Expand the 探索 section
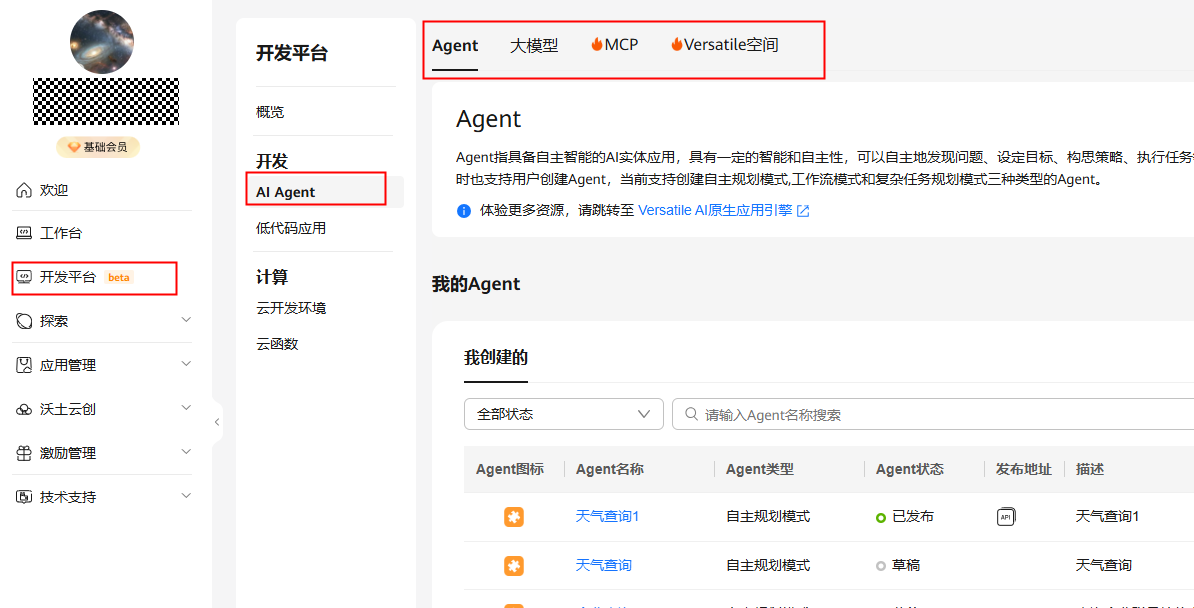Viewport: 1194px width, 608px height. point(185,320)
